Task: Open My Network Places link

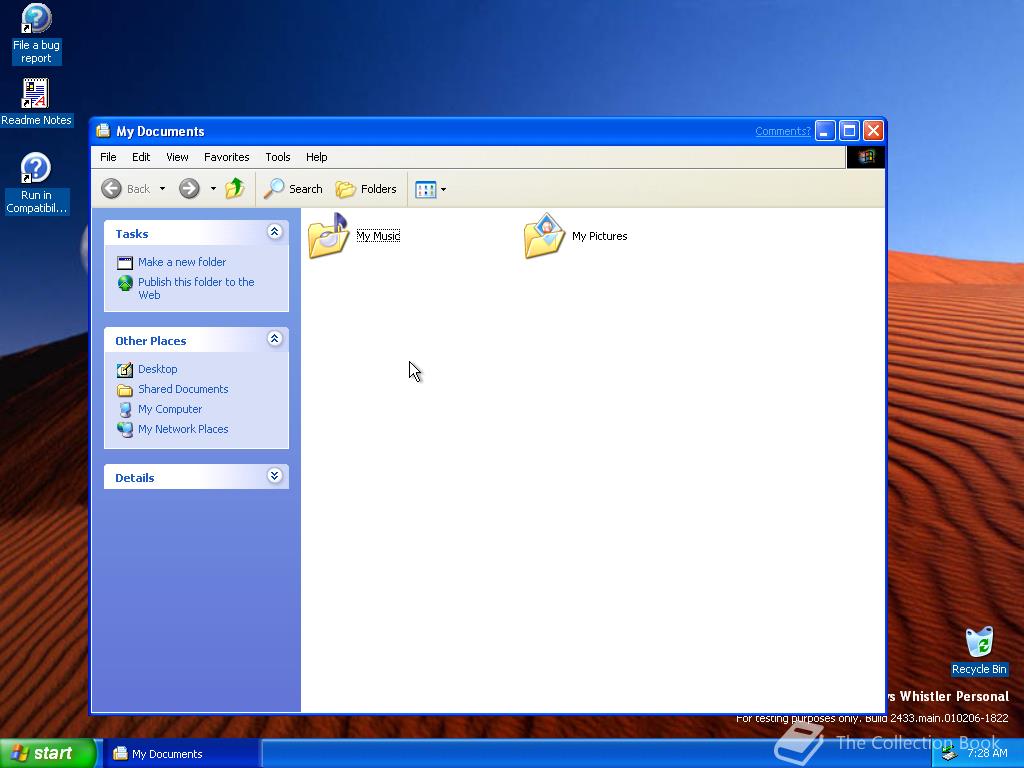Action: tap(183, 429)
